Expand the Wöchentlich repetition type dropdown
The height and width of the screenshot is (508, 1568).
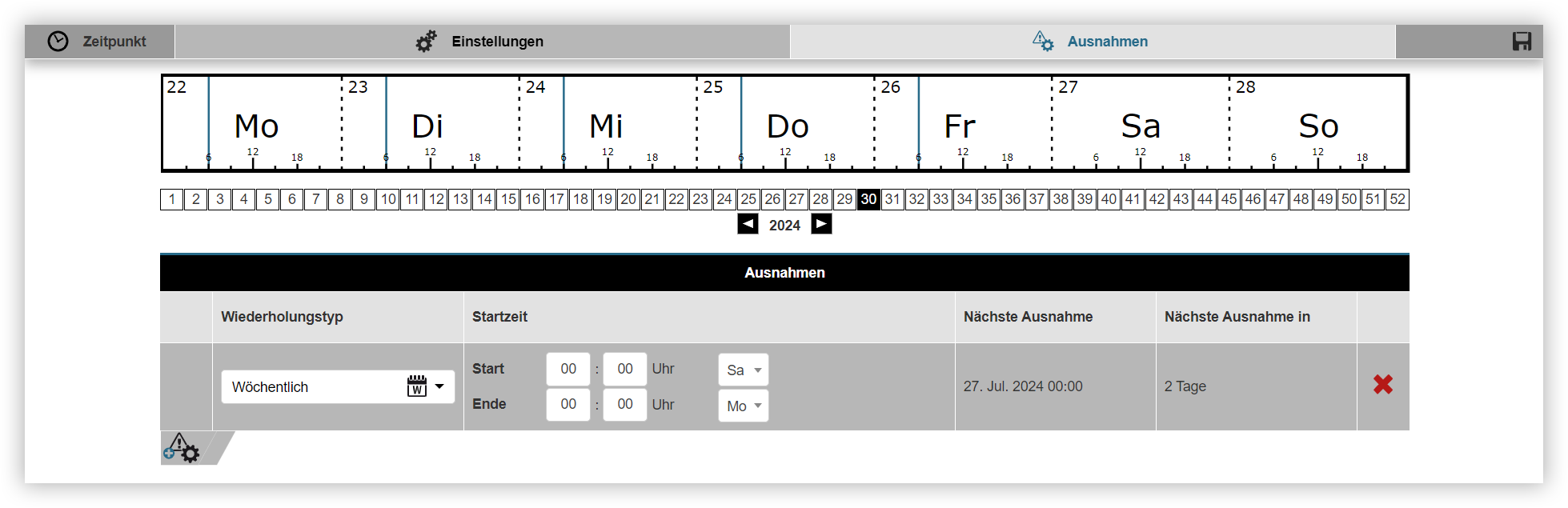(439, 386)
